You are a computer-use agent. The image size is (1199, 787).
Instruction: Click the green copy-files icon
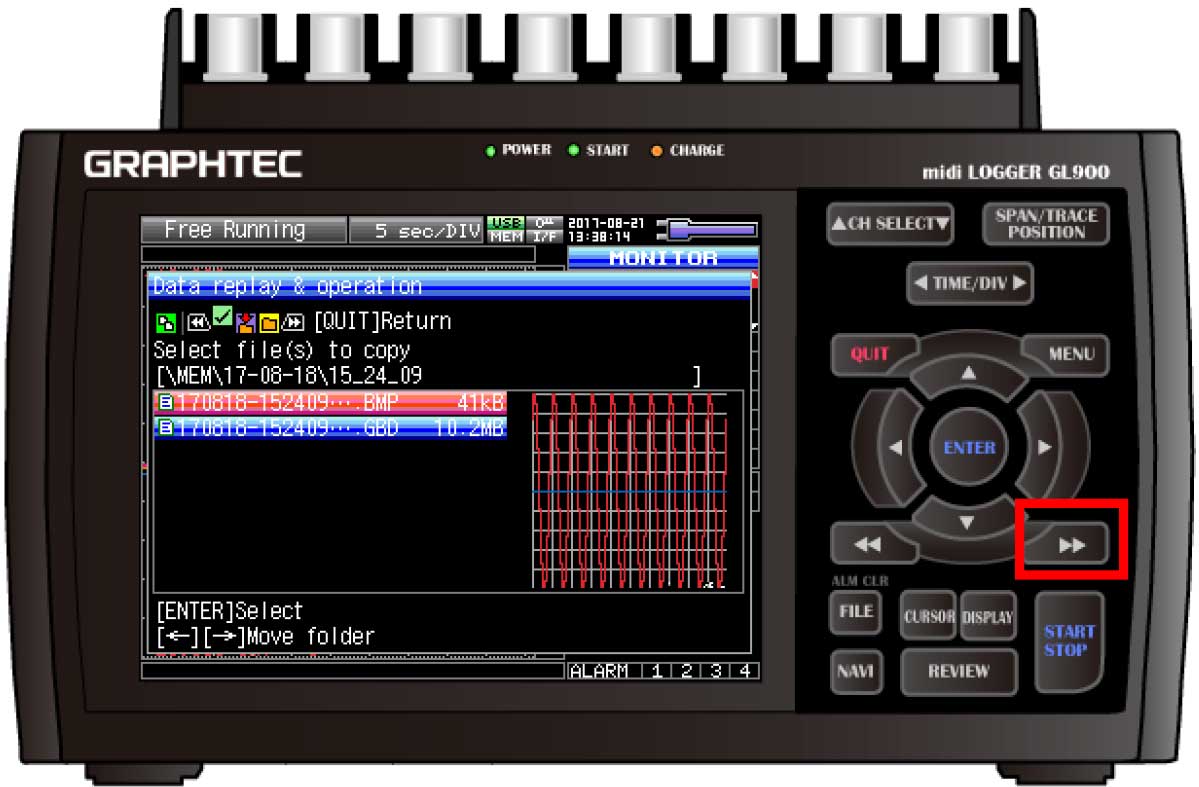point(165,323)
